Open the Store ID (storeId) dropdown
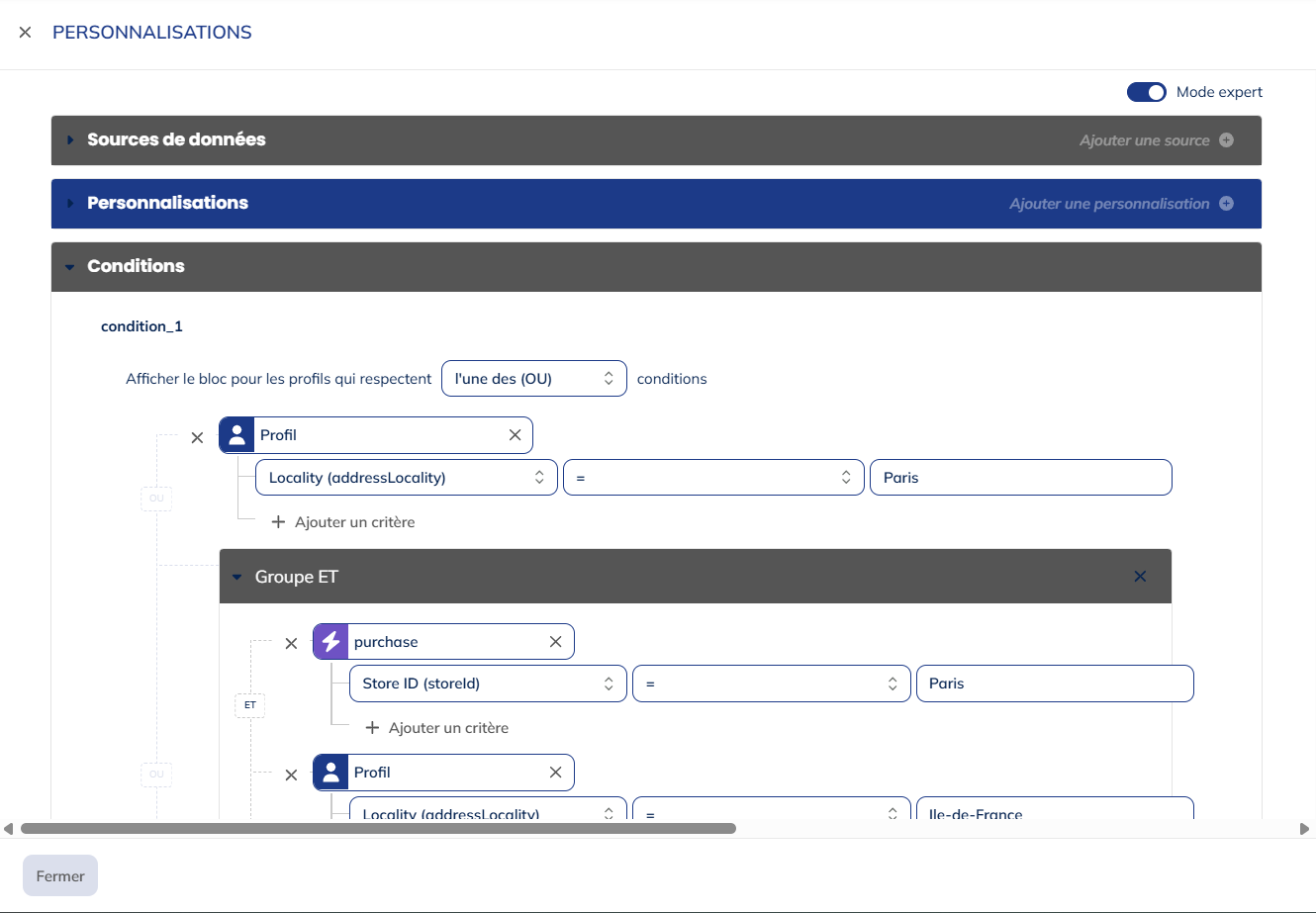 (x=487, y=684)
